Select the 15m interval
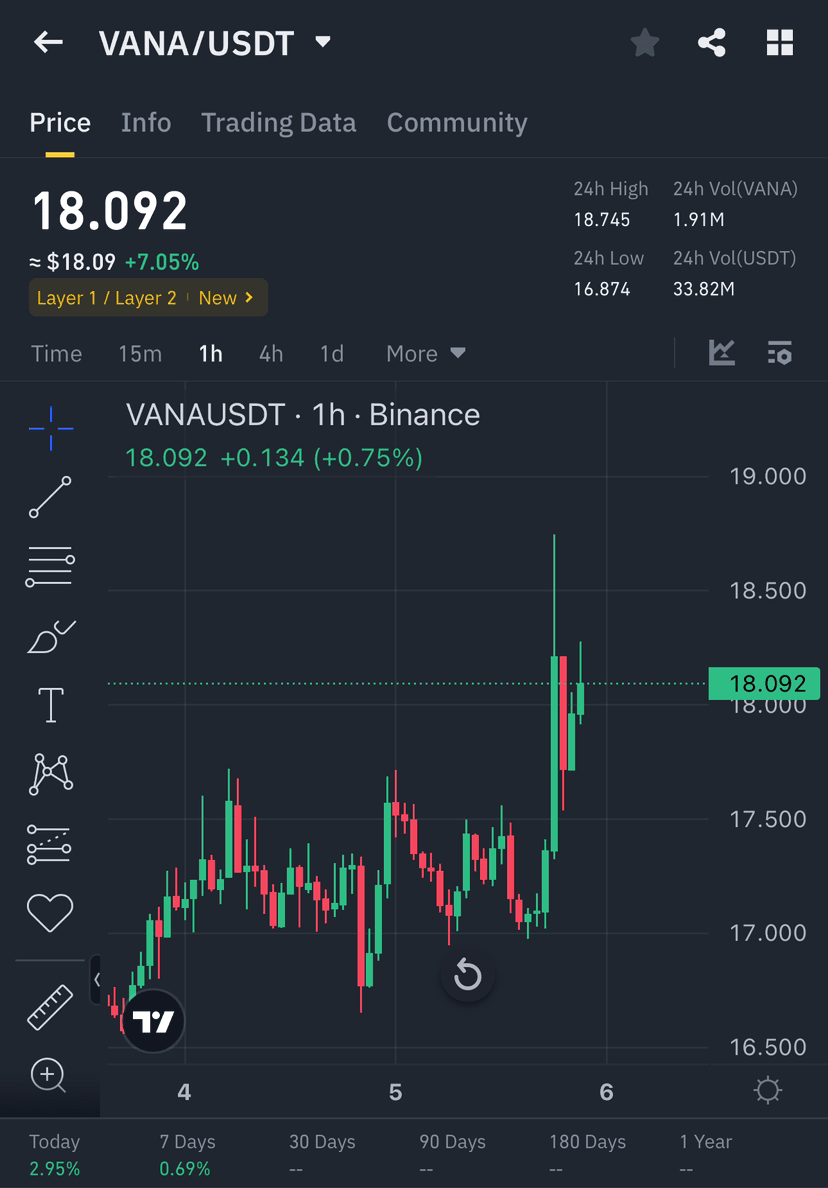The image size is (828, 1188). point(140,354)
